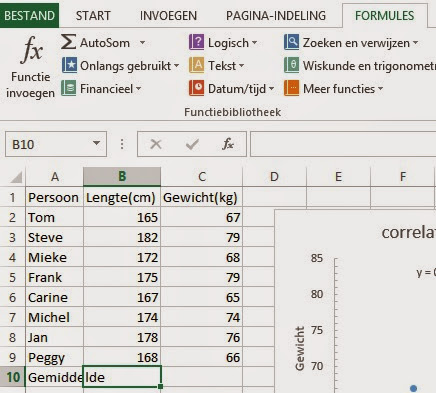Select cell containing Lengte(cm)

[x=122, y=197]
